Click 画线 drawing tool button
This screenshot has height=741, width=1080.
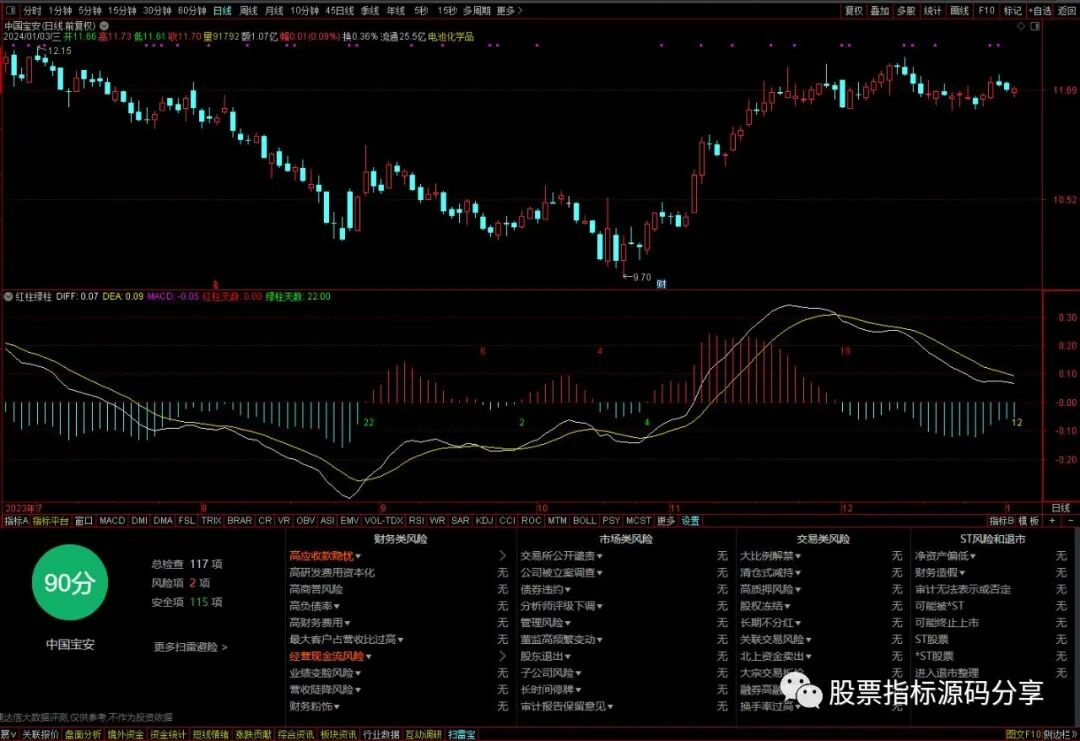[x=959, y=11]
